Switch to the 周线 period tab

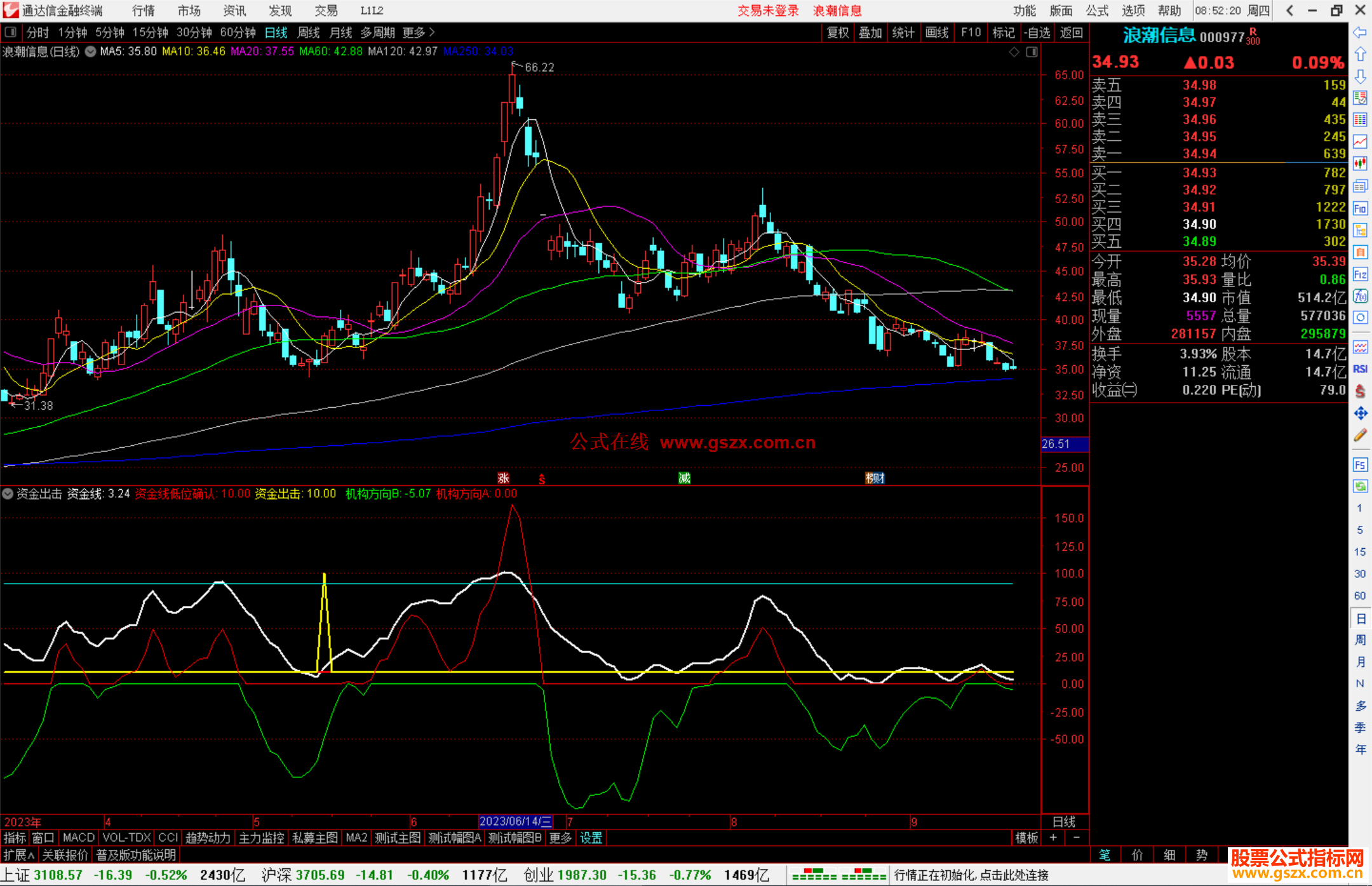point(309,32)
